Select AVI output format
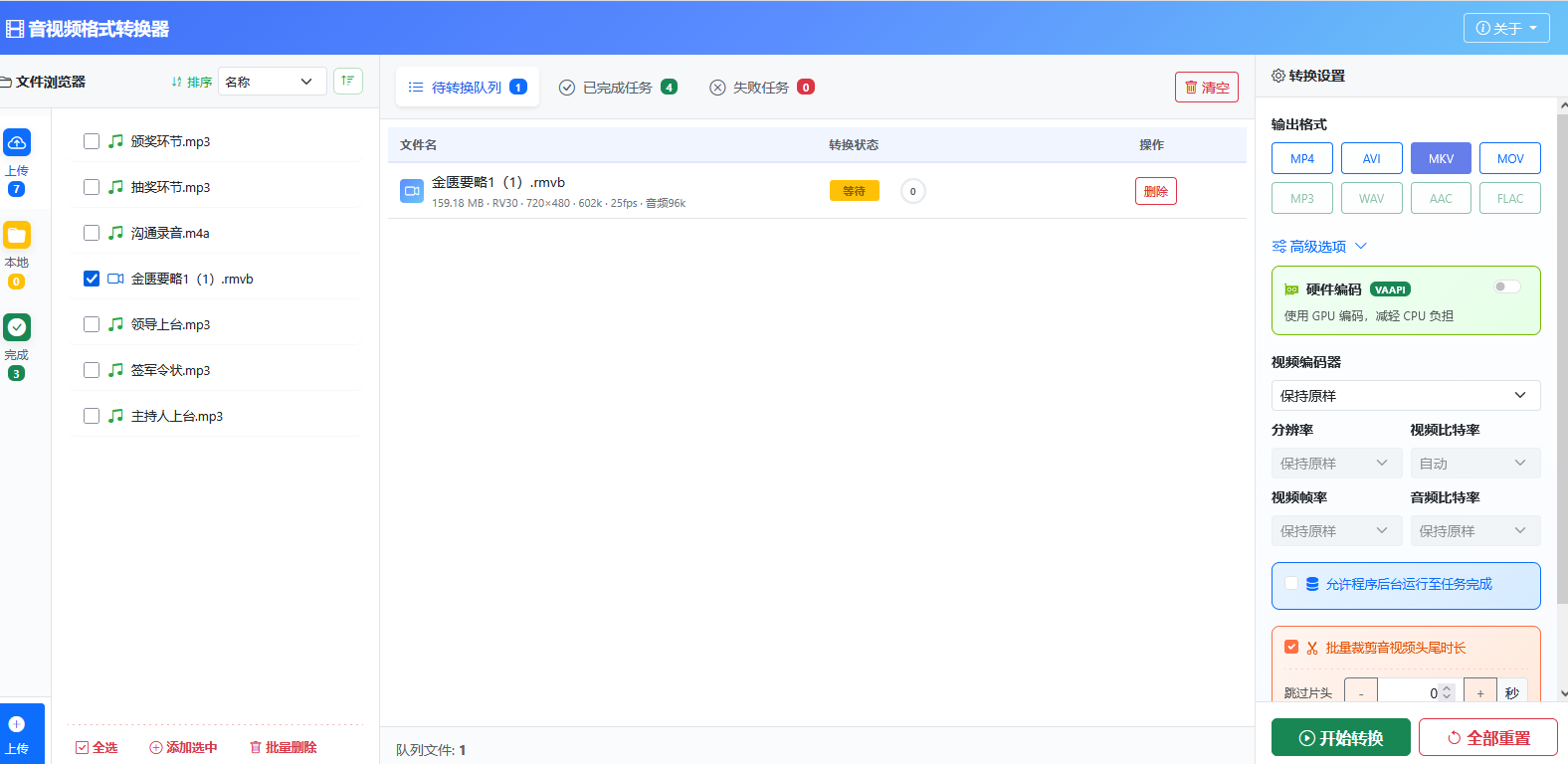 [x=1372, y=158]
